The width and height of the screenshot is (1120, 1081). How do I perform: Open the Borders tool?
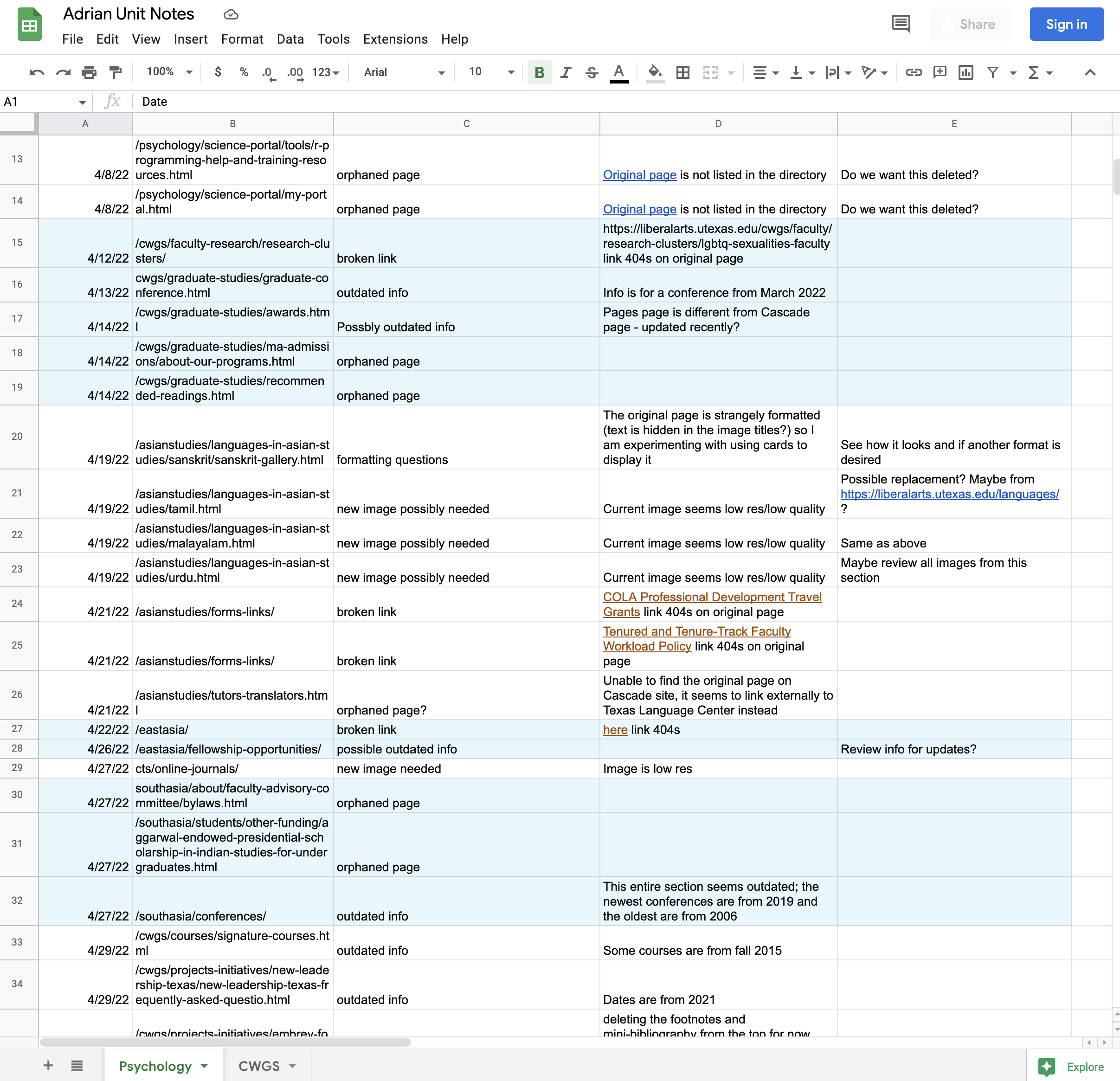pos(683,72)
